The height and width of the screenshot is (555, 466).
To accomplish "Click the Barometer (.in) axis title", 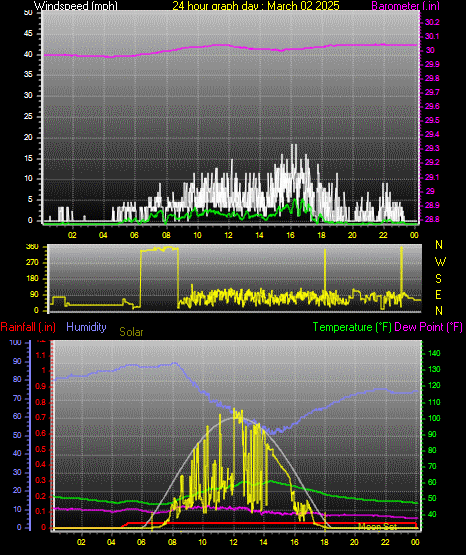I will [405, 6].
